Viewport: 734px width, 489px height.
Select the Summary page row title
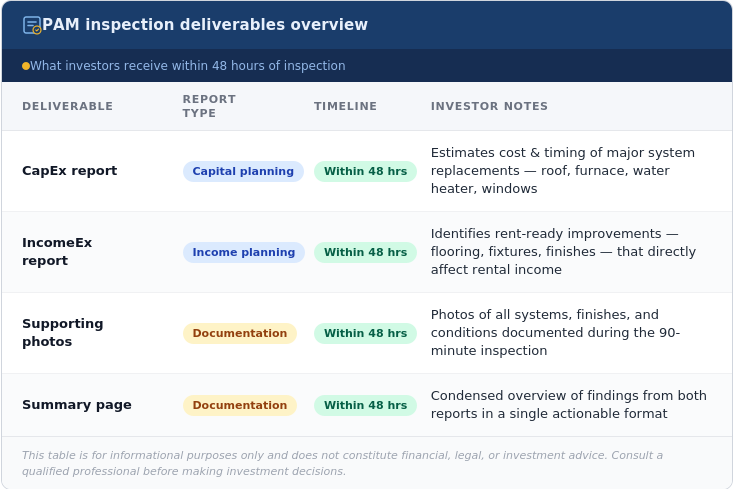(x=77, y=405)
